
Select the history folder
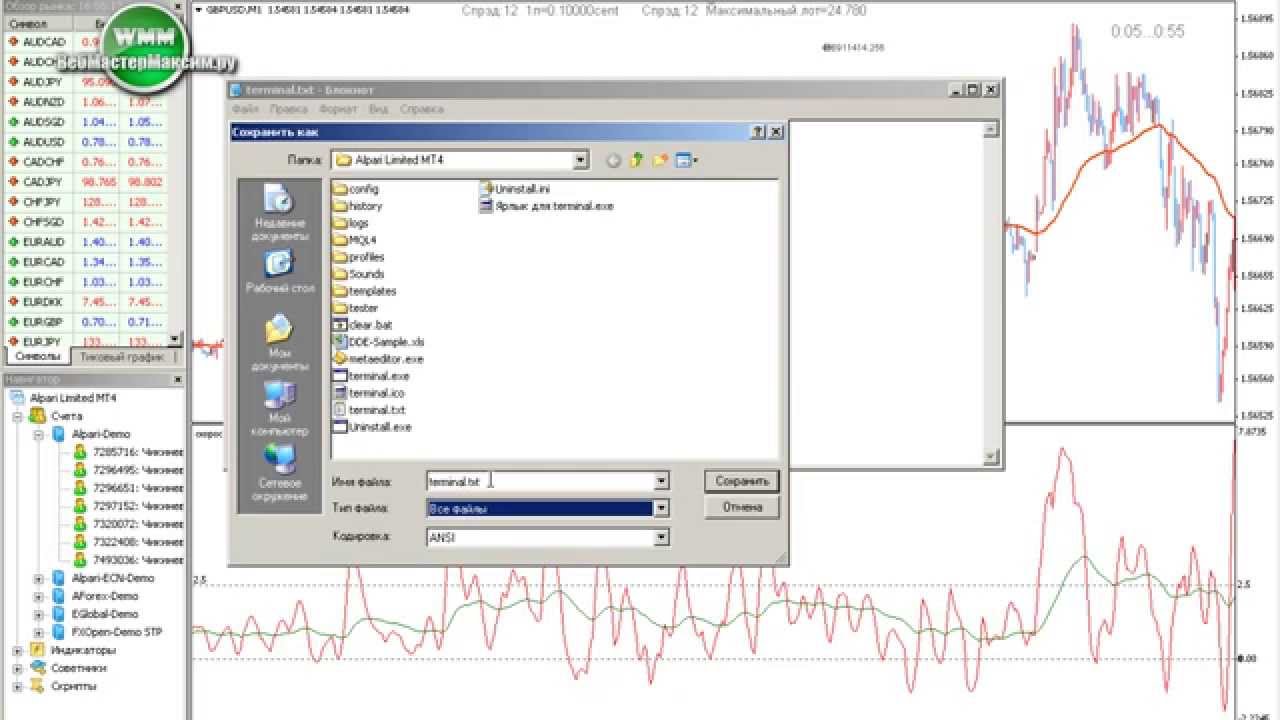click(x=357, y=206)
